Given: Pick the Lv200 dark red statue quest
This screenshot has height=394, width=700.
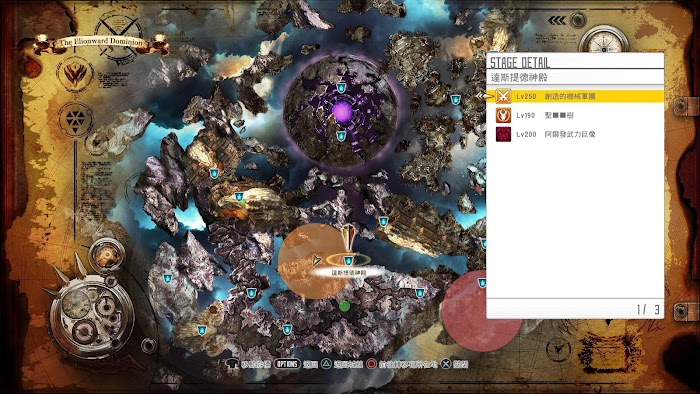Looking at the screenshot, I should click(x=575, y=134).
